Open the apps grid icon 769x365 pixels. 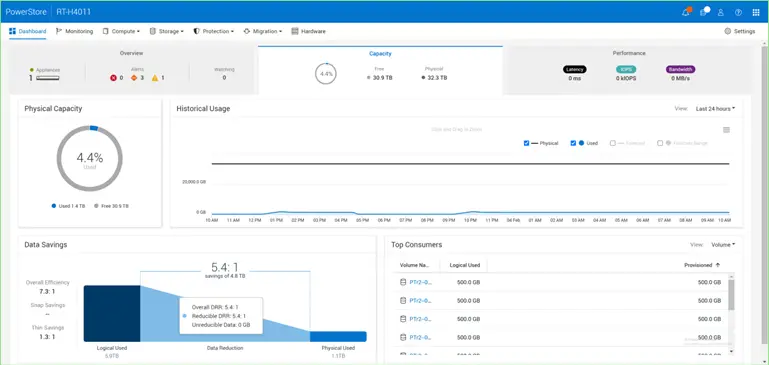pos(756,12)
